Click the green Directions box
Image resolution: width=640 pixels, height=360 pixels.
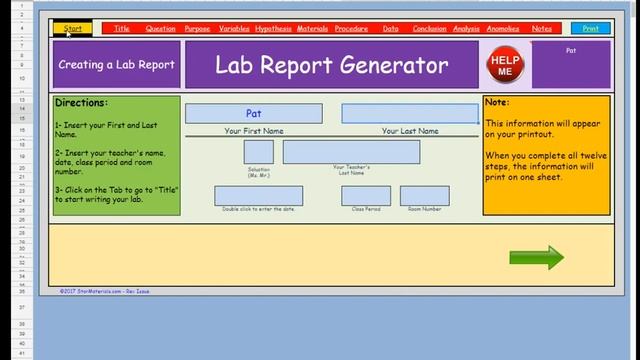point(117,156)
